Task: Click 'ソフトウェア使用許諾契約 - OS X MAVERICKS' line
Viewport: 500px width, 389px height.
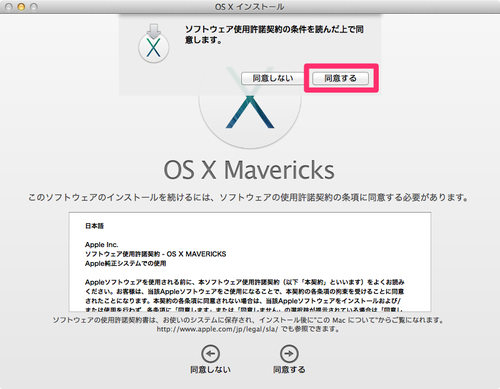Action: point(155,254)
